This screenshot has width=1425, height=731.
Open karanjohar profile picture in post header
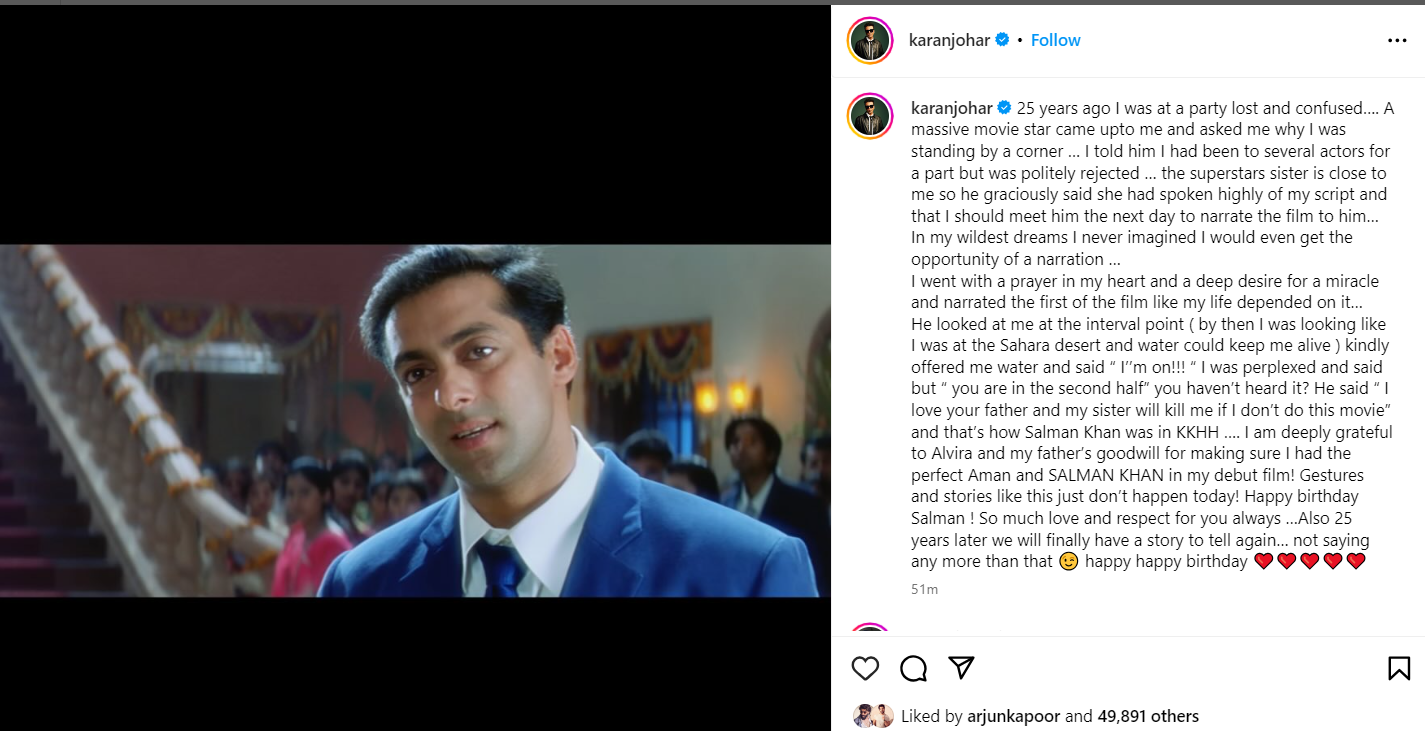click(x=870, y=41)
